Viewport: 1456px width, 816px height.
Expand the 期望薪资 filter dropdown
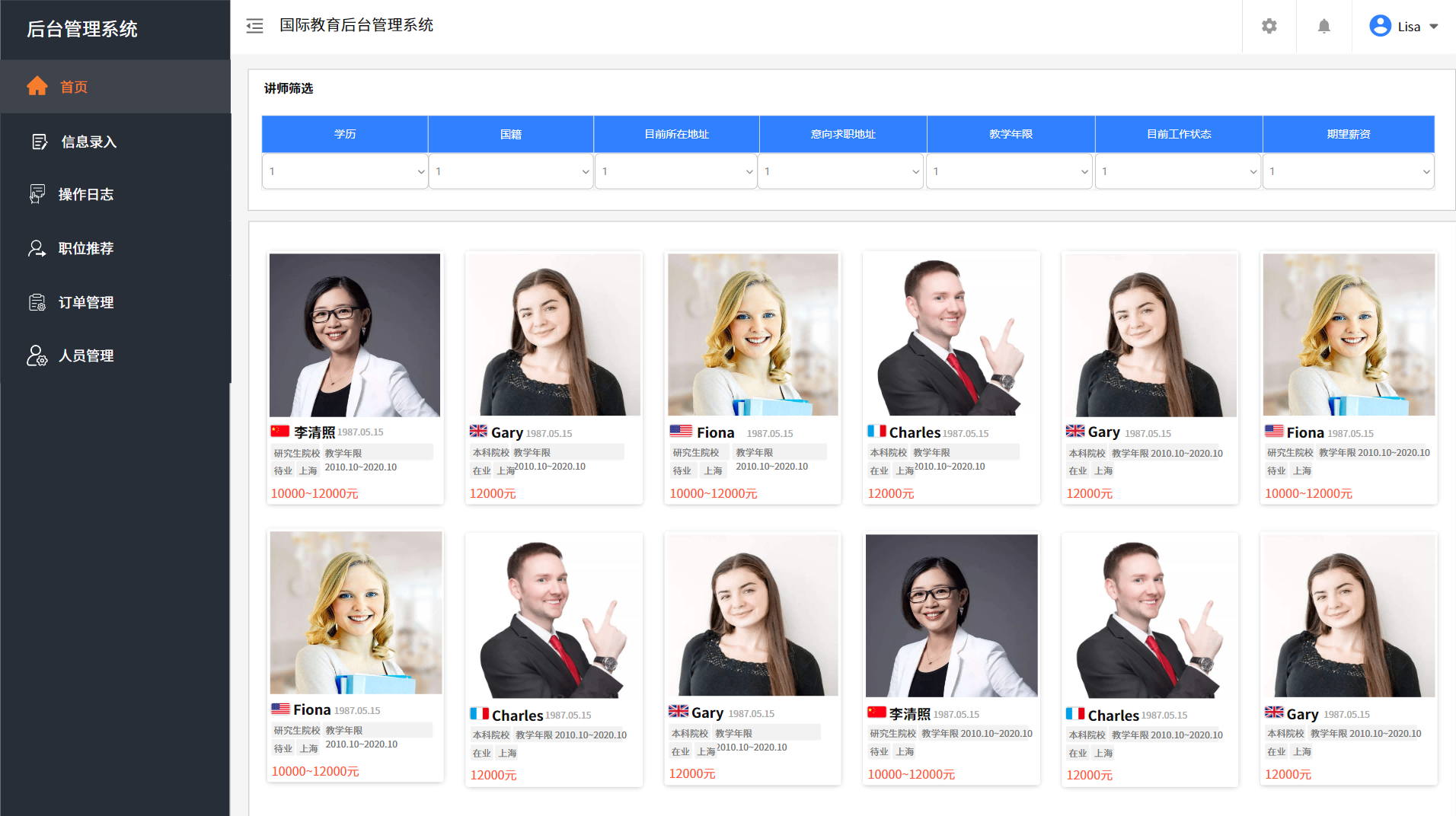coord(1348,171)
